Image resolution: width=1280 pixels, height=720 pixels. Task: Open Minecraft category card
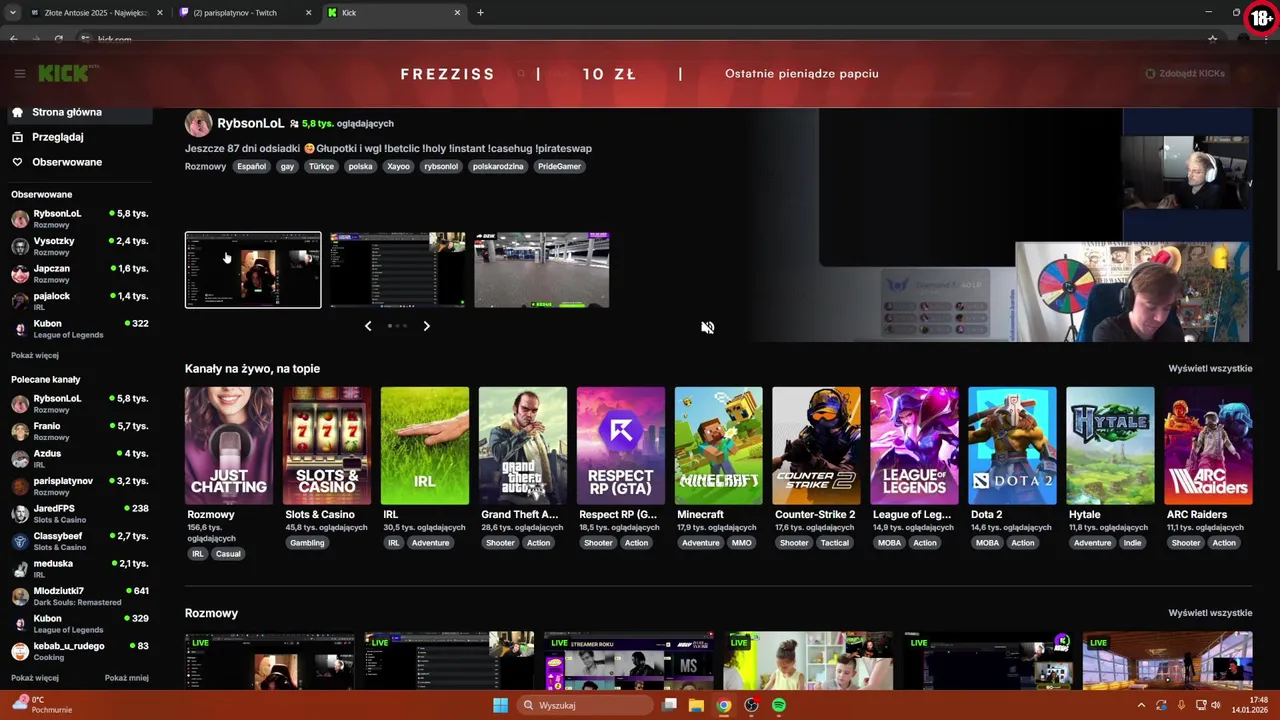[719, 446]
